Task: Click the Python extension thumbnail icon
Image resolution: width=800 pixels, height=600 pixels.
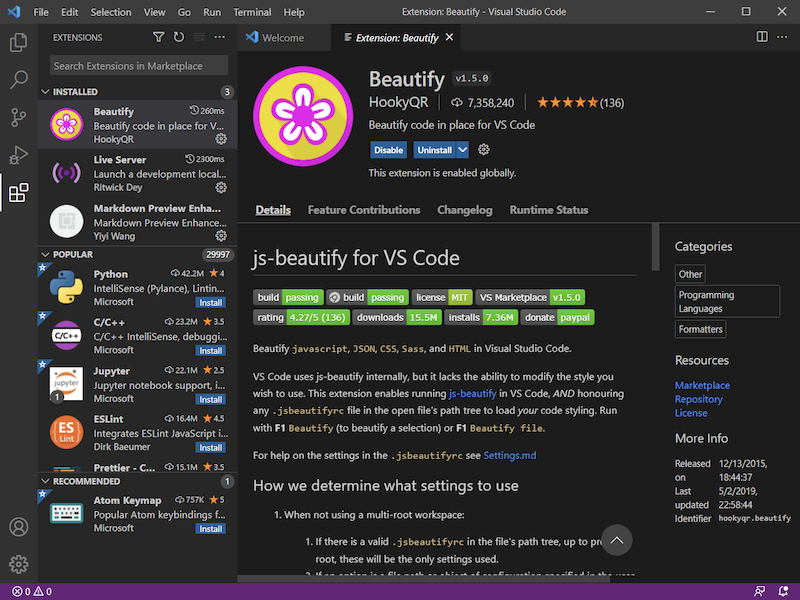Action: pos(65,285)
